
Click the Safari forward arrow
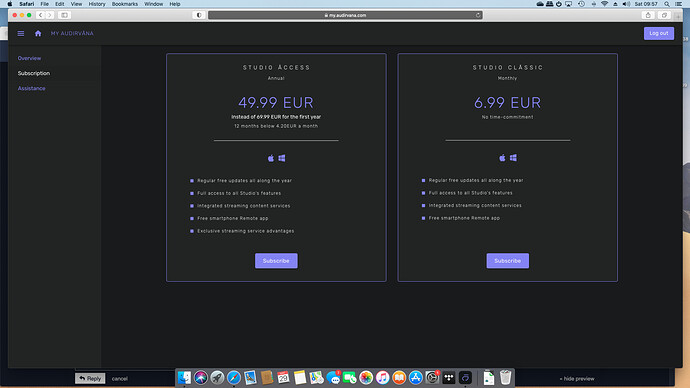[50, 15]
